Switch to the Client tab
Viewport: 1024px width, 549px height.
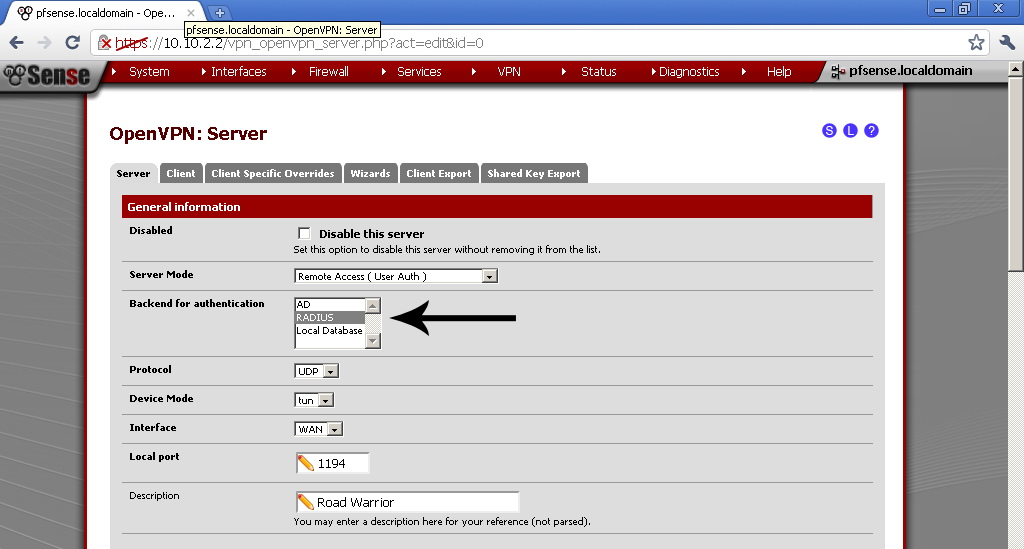(x=181, y=174)
